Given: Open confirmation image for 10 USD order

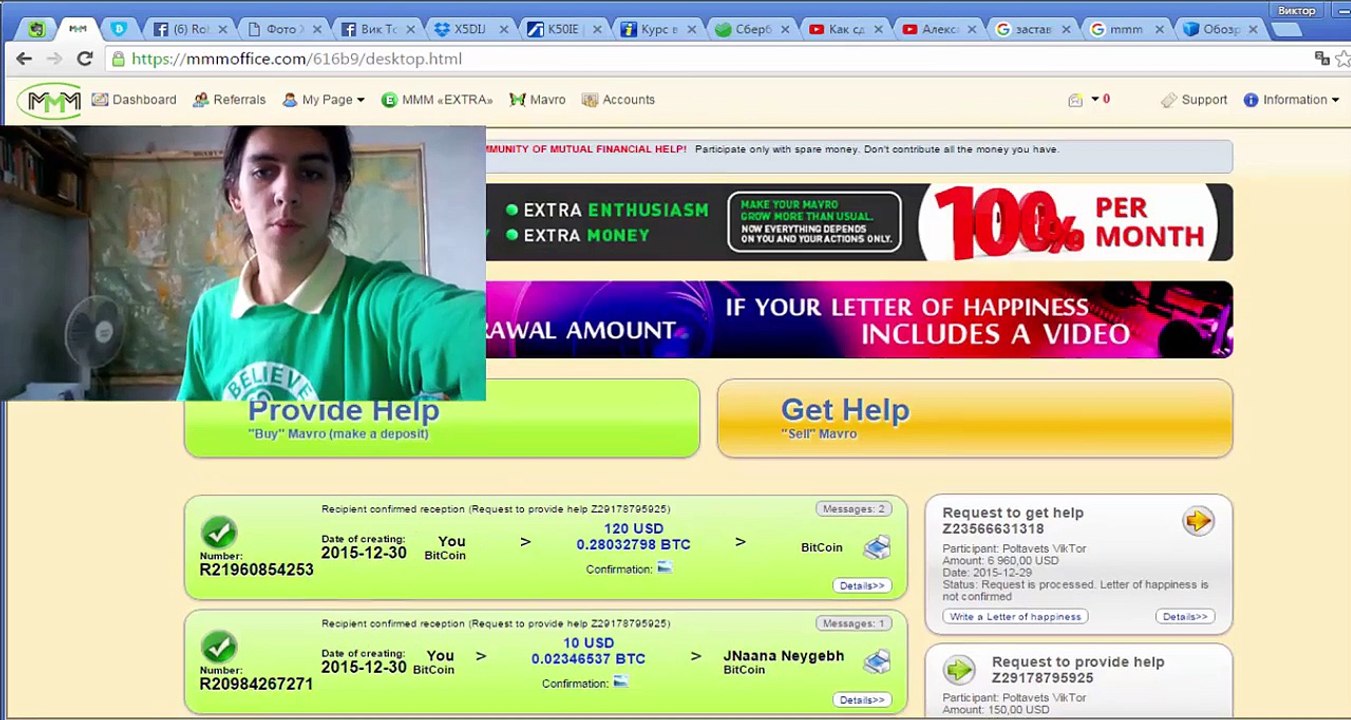Looking at the screenshot, I should [x=621, y=681].
